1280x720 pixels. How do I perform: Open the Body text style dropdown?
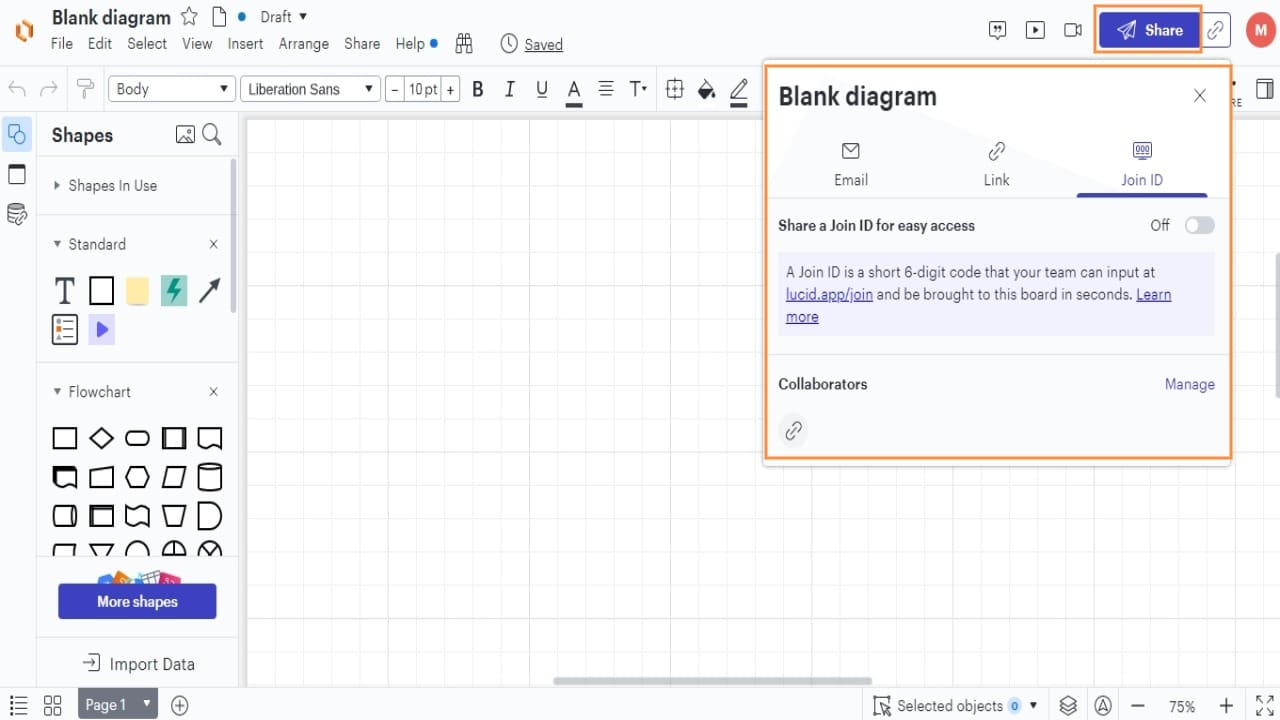[171, 89]
